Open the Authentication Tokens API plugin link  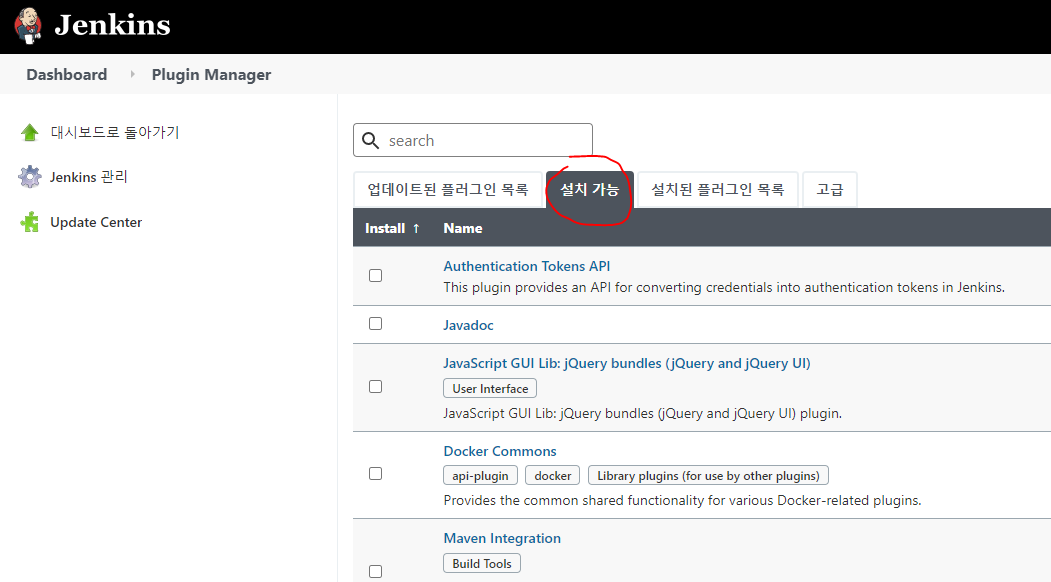(x=527, y=266)
